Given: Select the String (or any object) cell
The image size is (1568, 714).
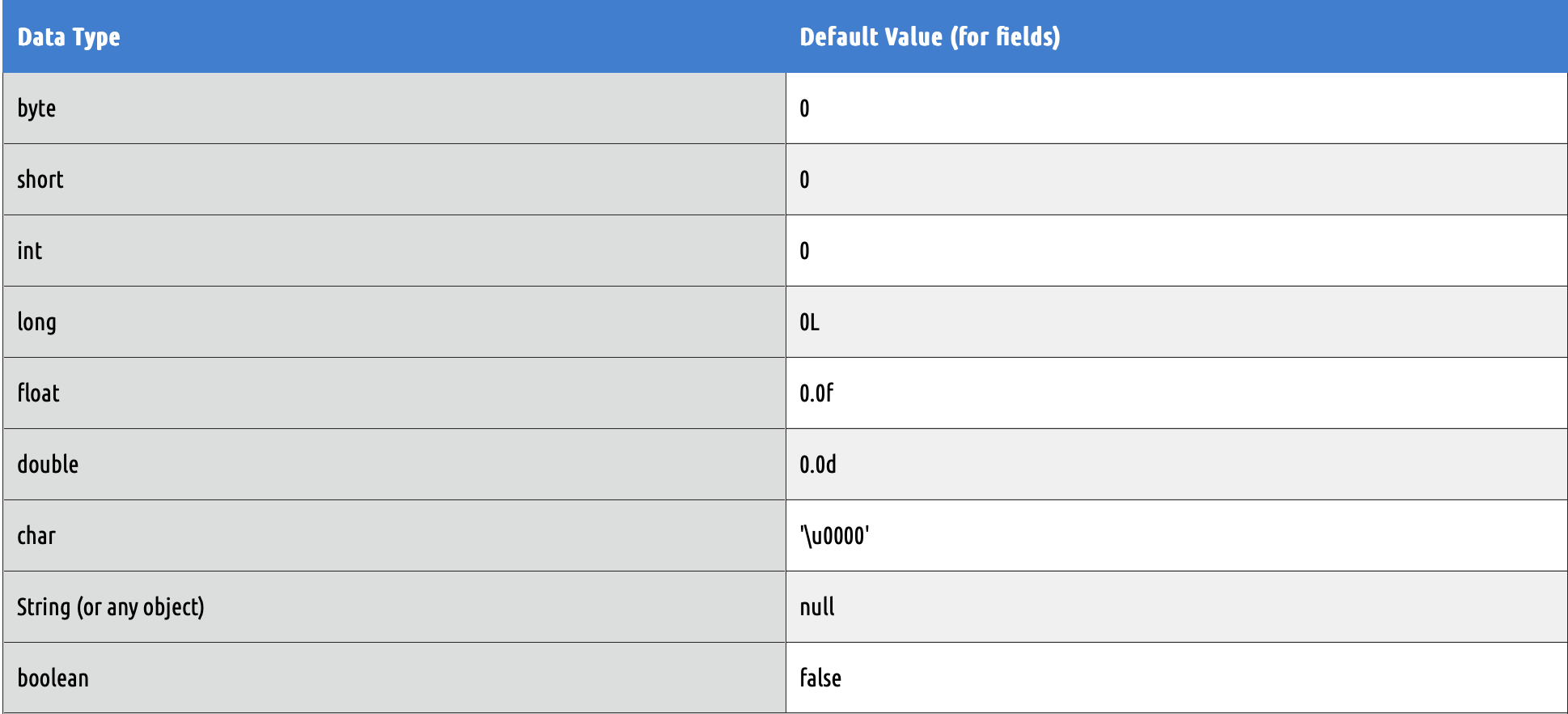Looking at the screenshot, I should pos(394,607).
